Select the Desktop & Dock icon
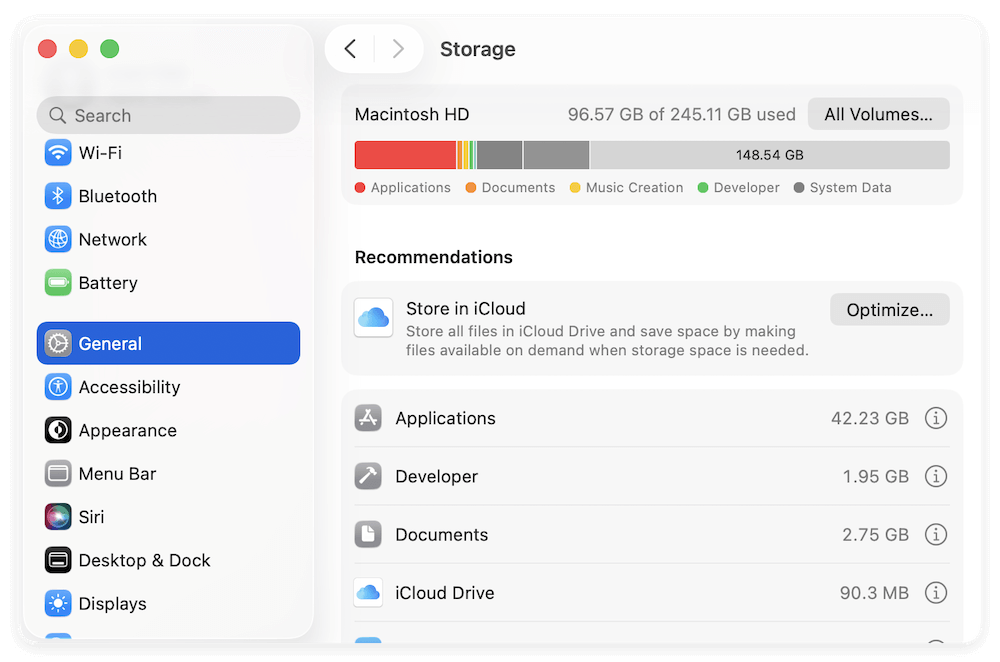Screen dimensions: 1000x662 coord(58,560)
